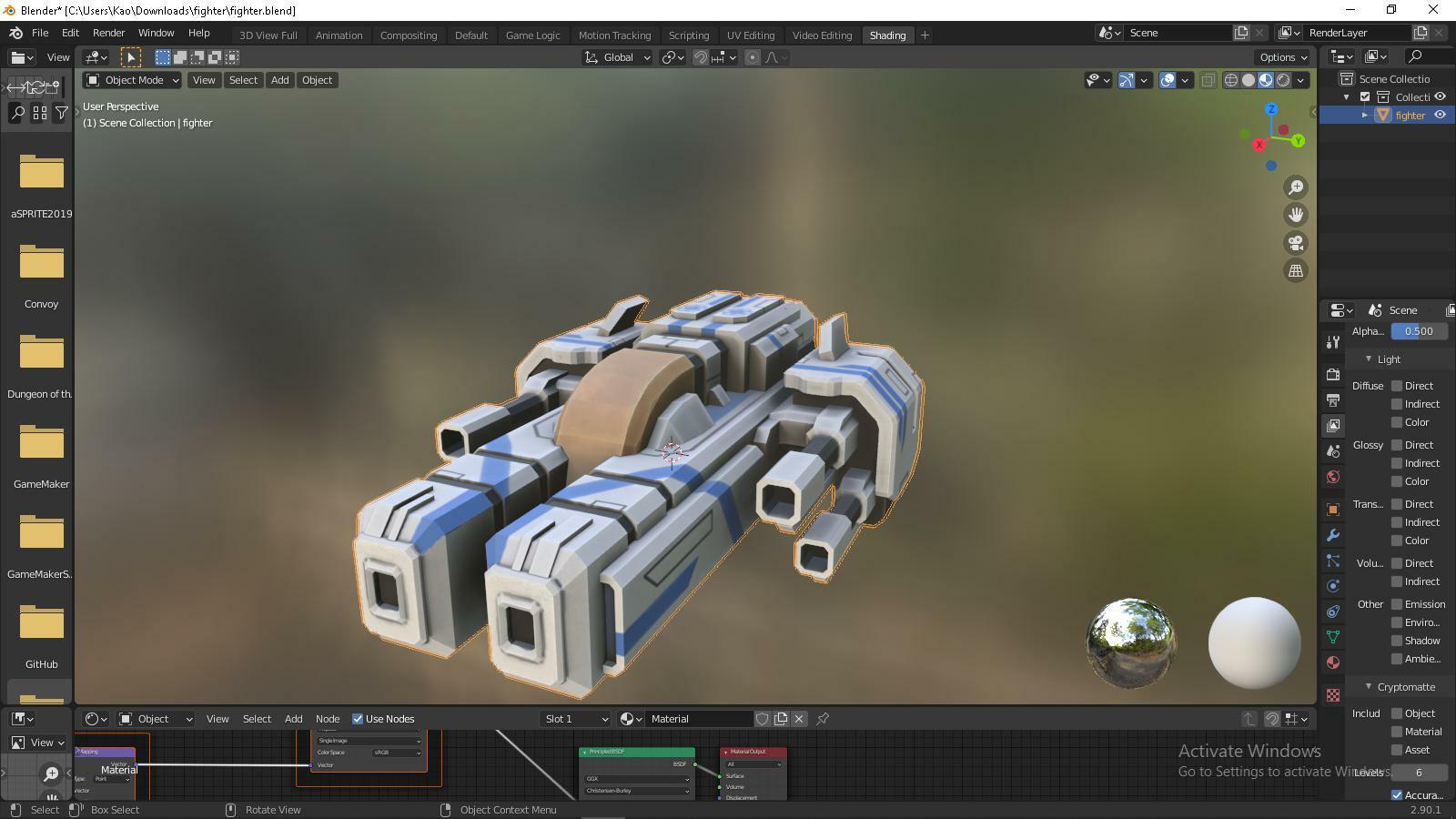This screenshot has width=1456, height=819.
Task: Click the Add button in viewport header
Action: (279, 80)
